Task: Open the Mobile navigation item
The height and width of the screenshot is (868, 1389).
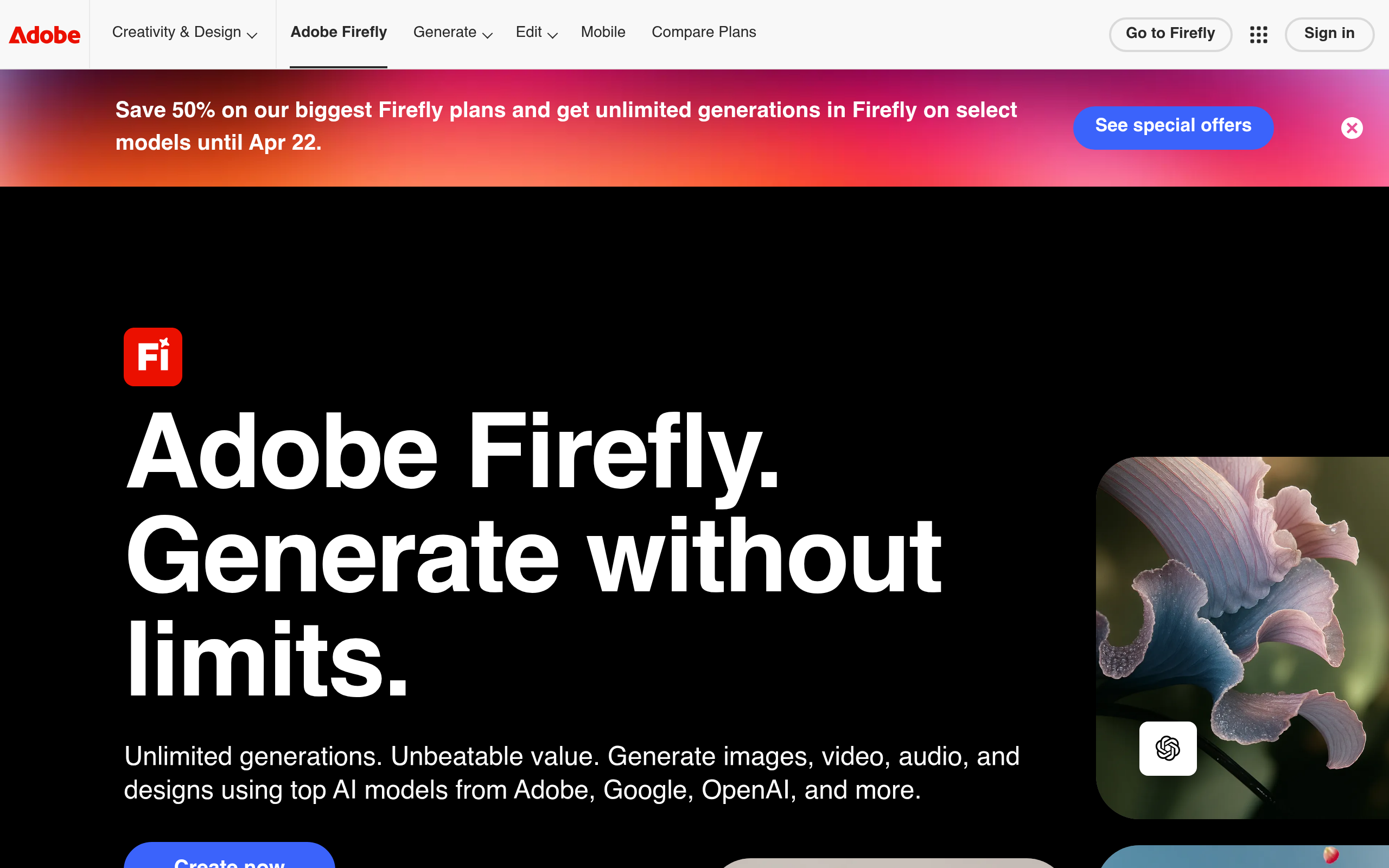Action: click(603, 33)
